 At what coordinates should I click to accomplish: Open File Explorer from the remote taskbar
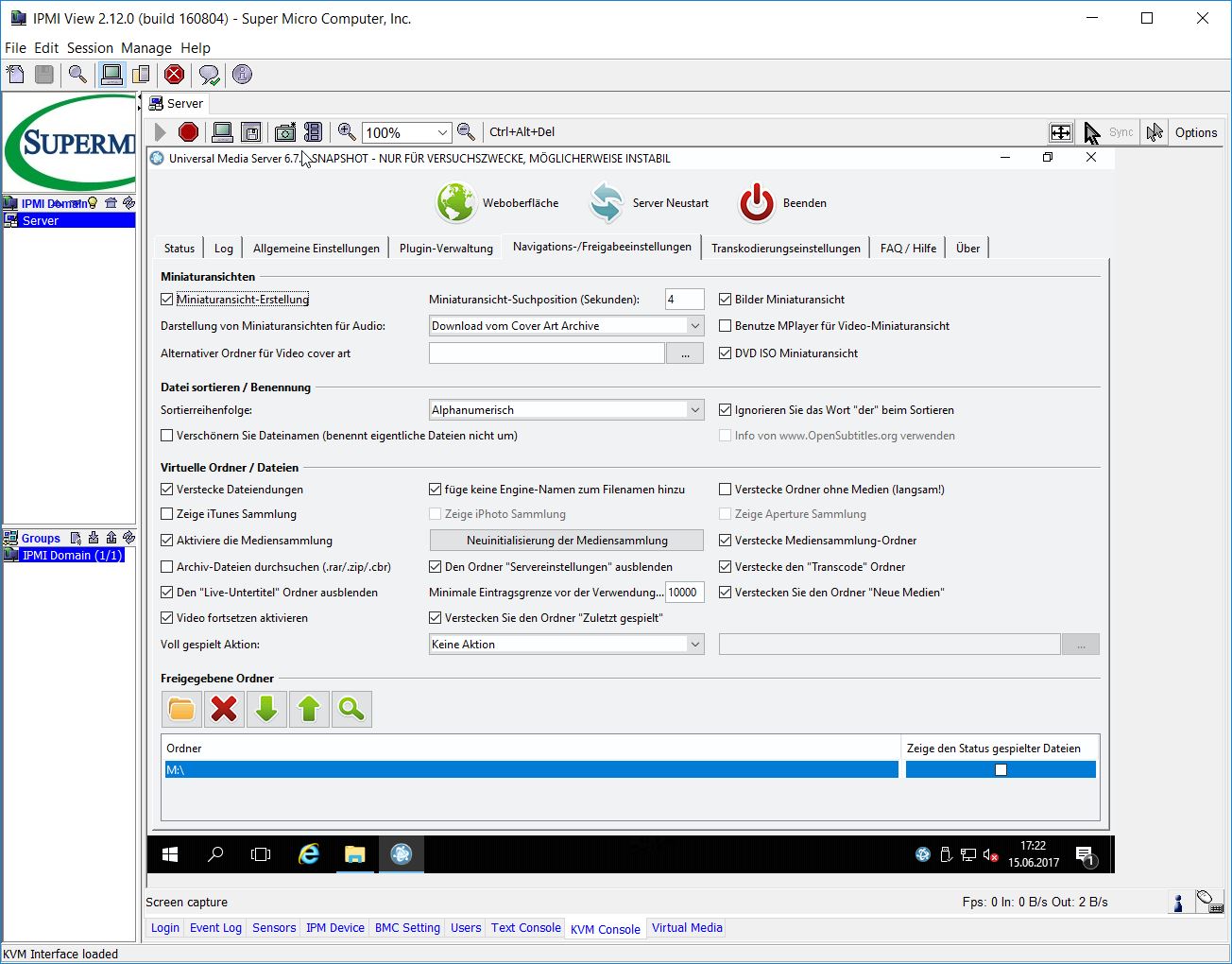[x=354, y=854]
